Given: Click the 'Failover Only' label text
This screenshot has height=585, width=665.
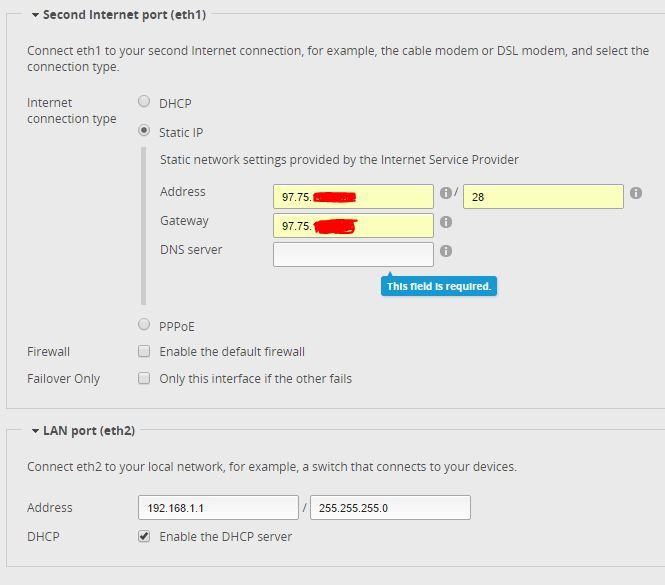Looking at the screenshot, I should [64, 379].
